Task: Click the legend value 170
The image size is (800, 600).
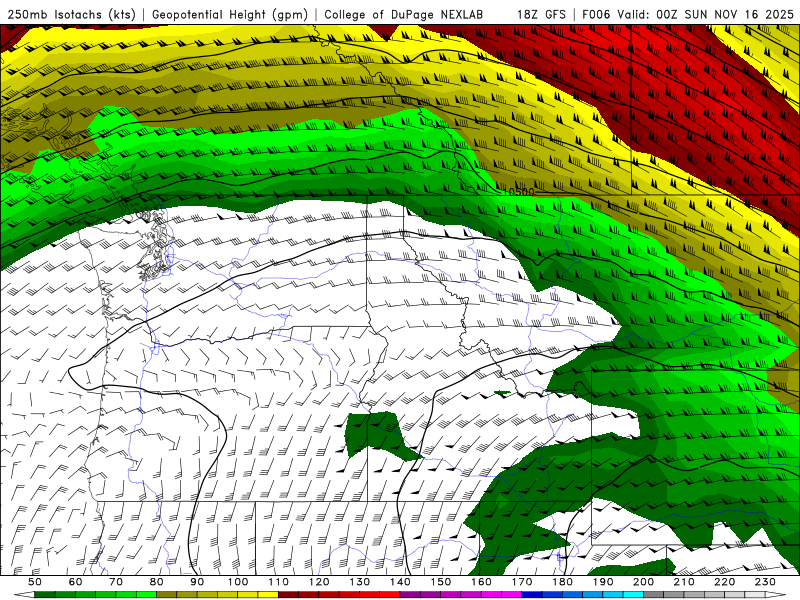Action: 522,582
